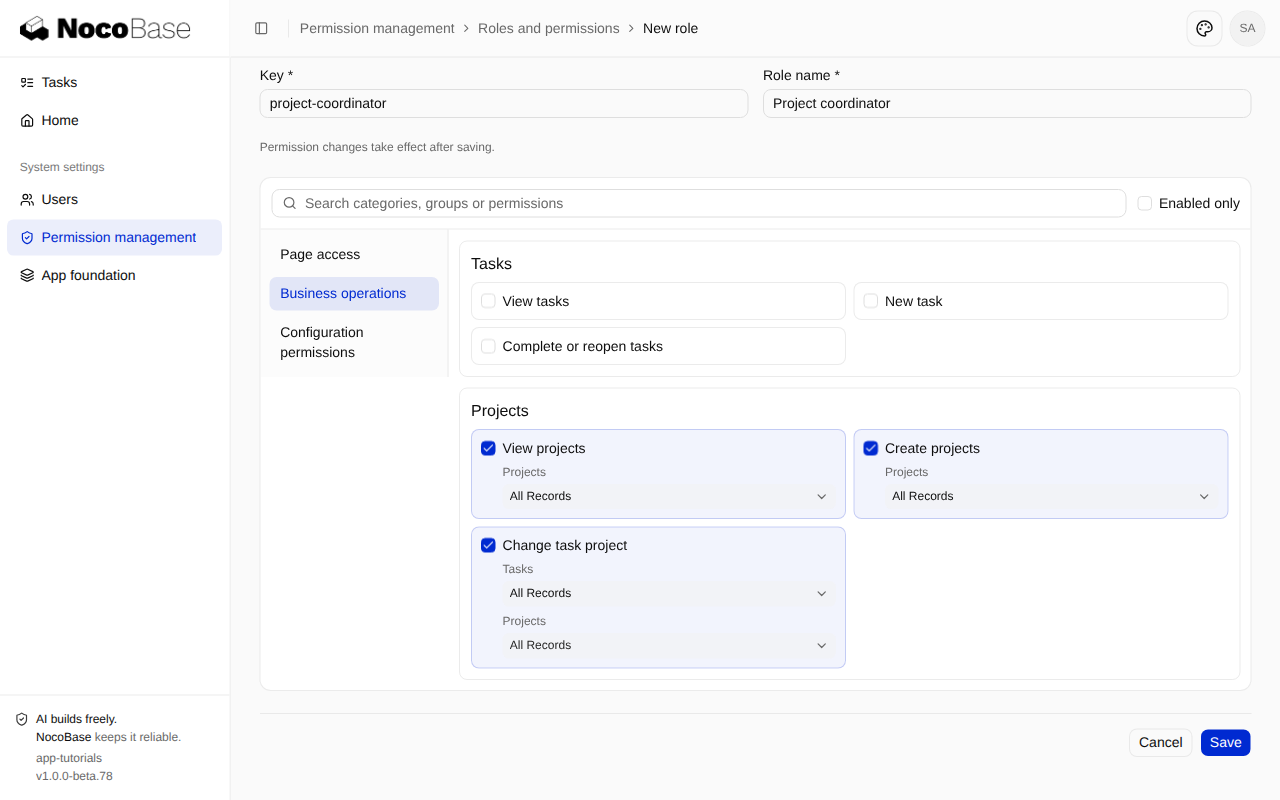Open Users in the sidebar
The image size is (1280, 800).
coord(114,199)
